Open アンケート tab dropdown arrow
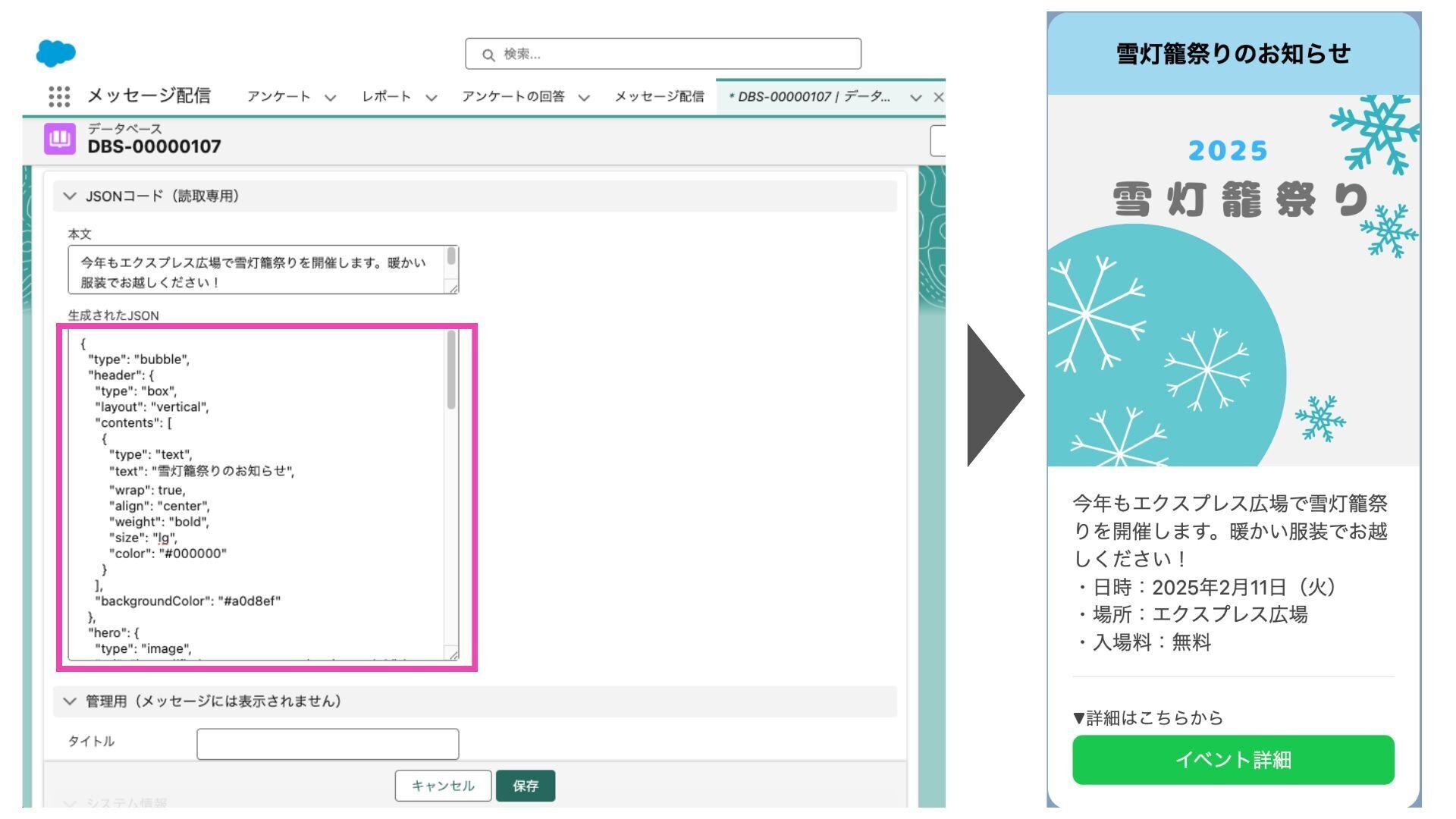The image size is (1456, 819). (330, 97)
